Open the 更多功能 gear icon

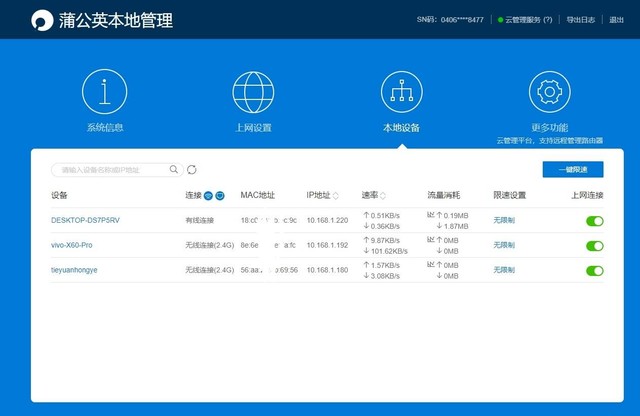[549, 92]
